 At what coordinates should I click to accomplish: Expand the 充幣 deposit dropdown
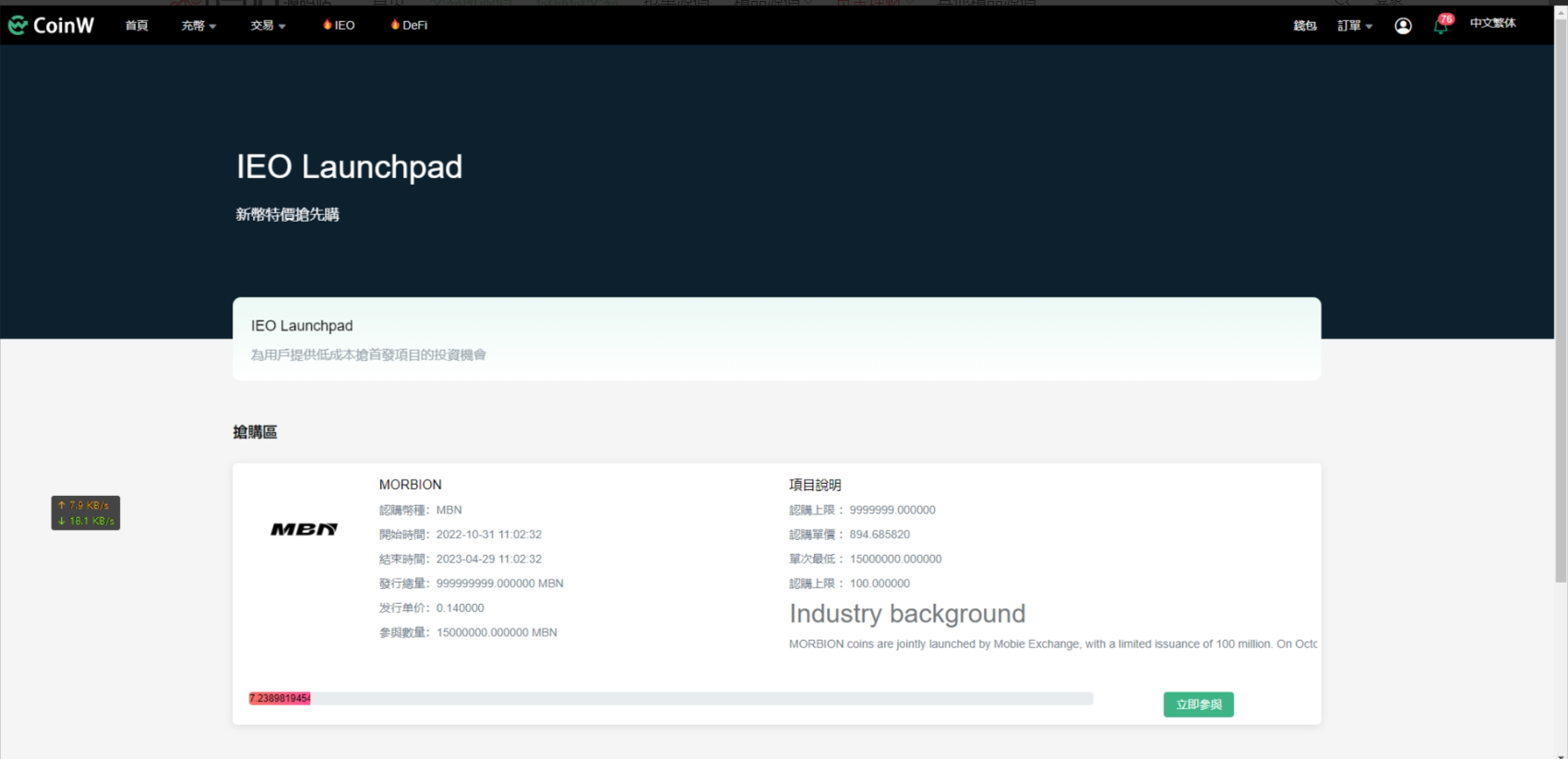tap(198, 25)
